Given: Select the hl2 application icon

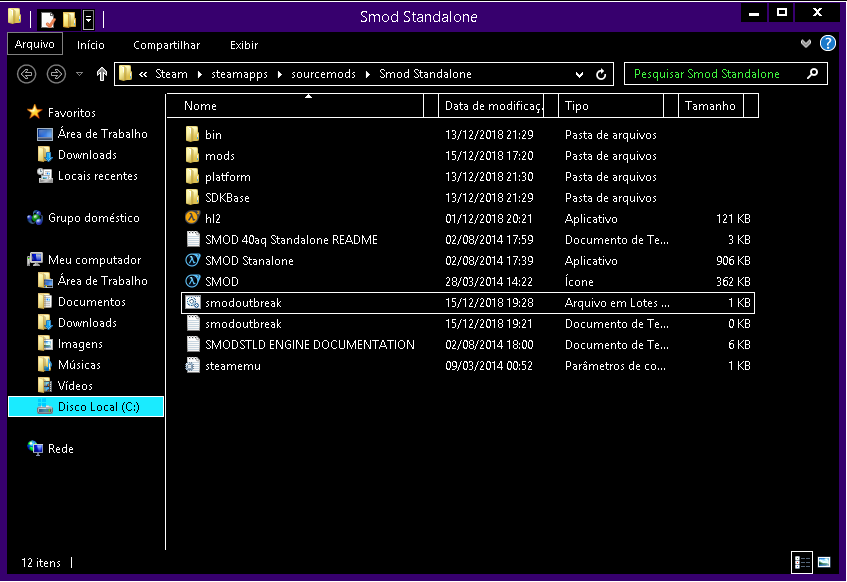Looking at the screenshot, I should [x=192, y=218].
